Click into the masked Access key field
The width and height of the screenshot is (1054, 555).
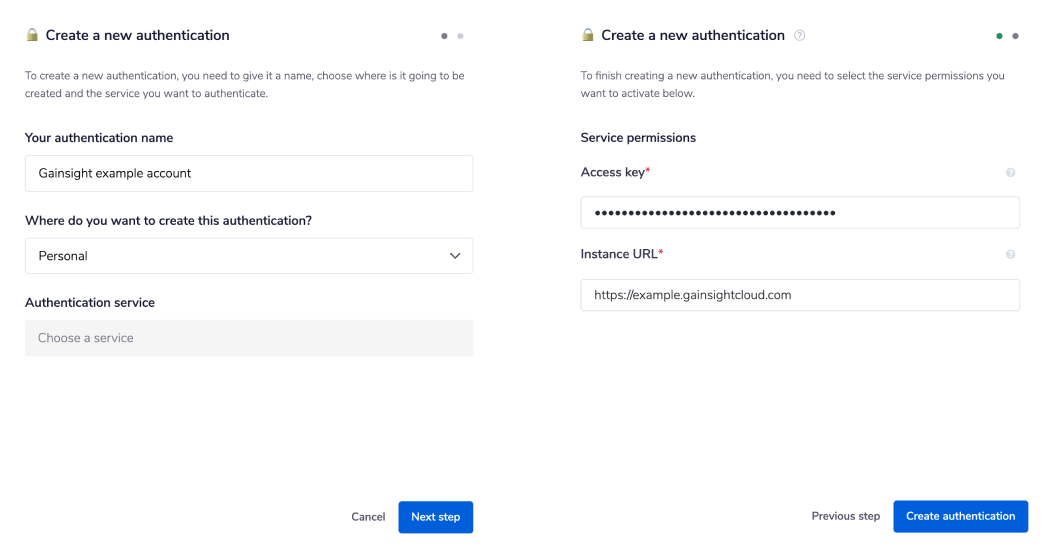(x=800, y=213)
